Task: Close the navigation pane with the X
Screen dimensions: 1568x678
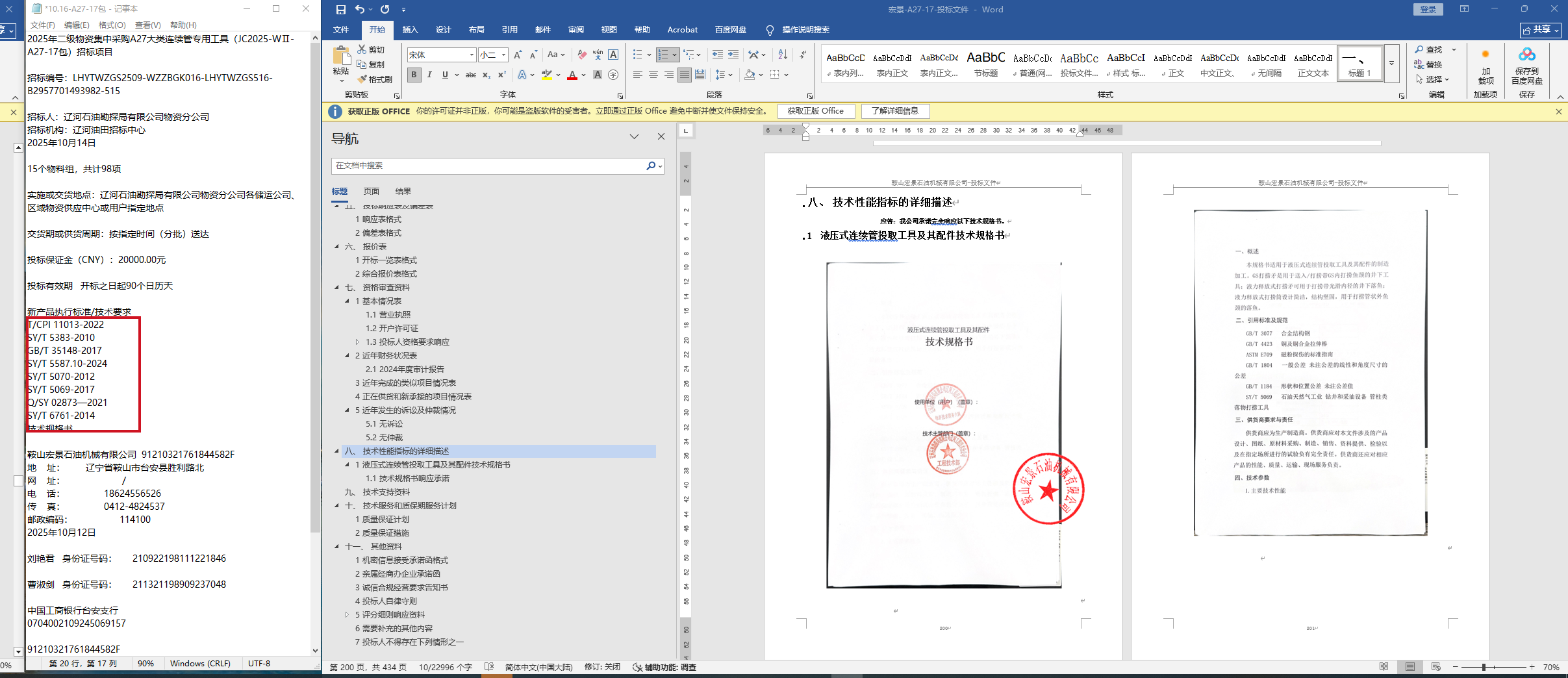Action: tap(661, 136)
